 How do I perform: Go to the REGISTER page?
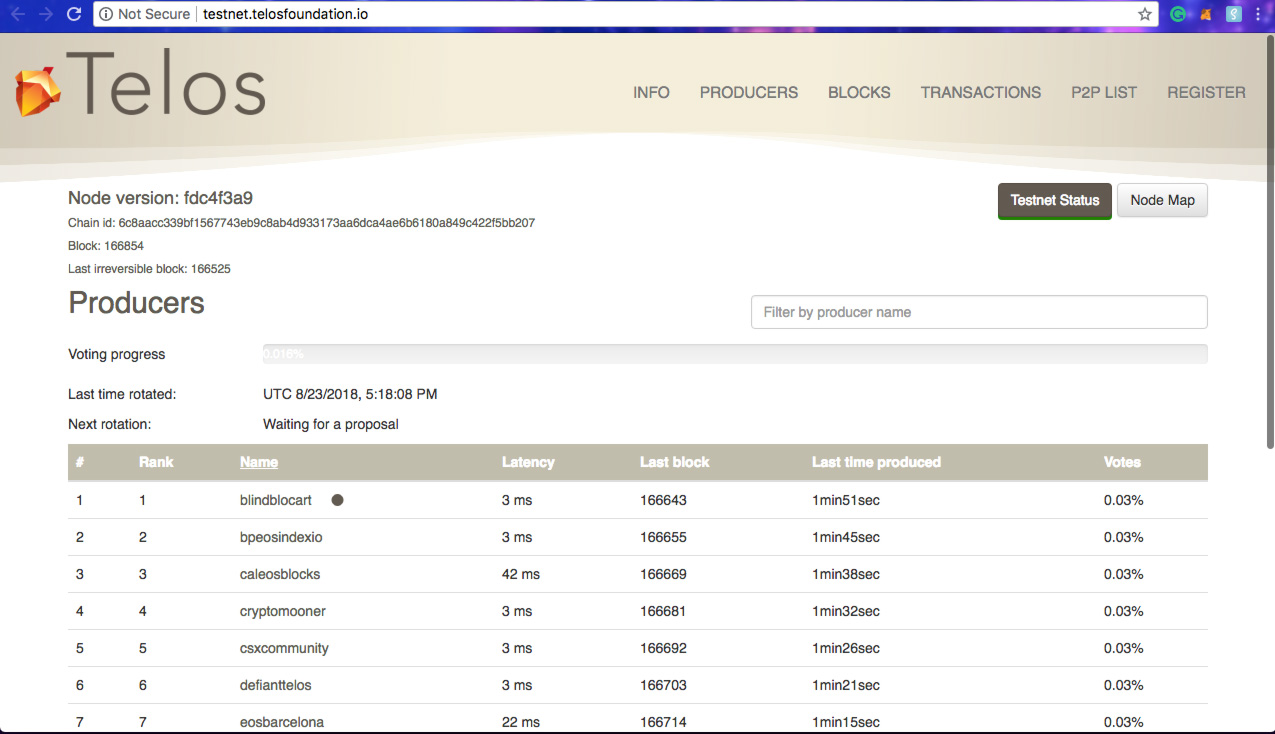click(1206, 92)
